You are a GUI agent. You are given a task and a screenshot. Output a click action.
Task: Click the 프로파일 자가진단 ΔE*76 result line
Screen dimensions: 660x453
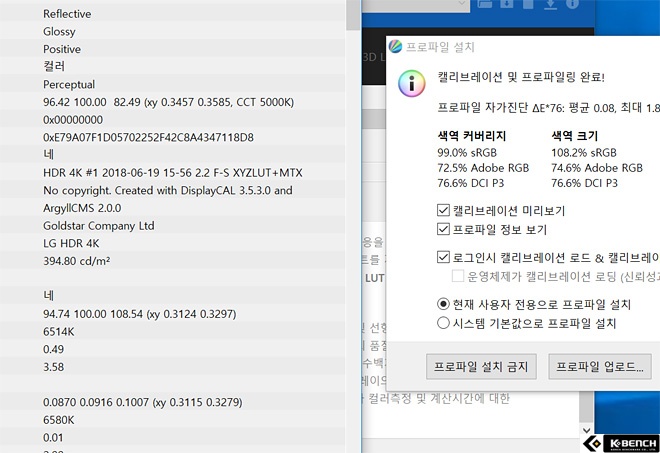[x=548, y=108]
